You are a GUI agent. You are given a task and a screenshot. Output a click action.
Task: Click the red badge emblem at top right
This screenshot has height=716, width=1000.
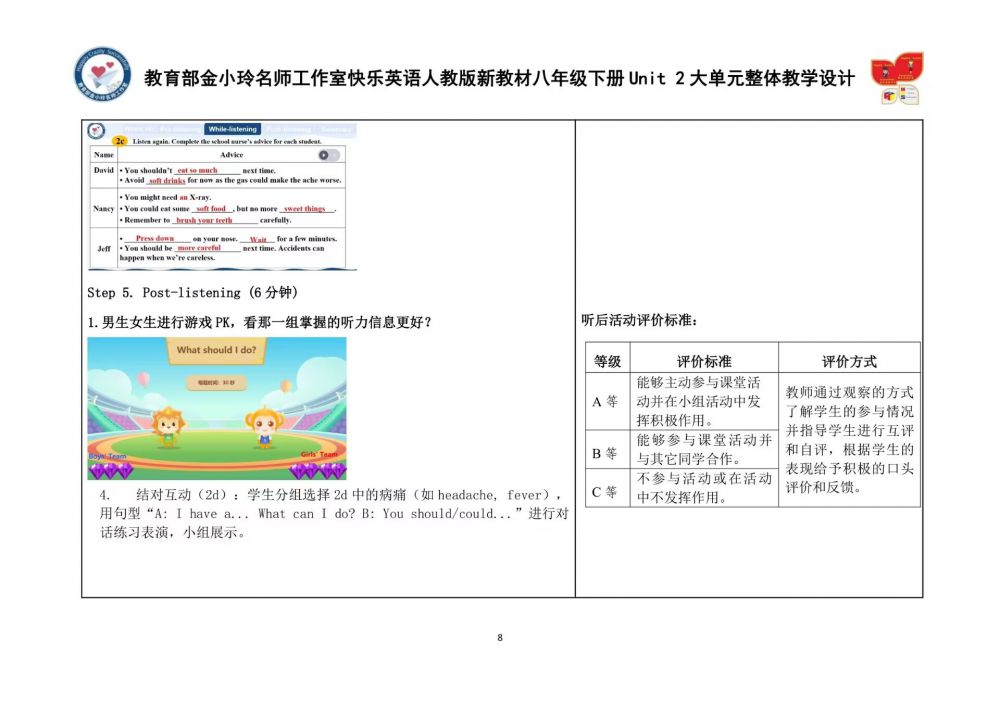click(x=895, y=78)
